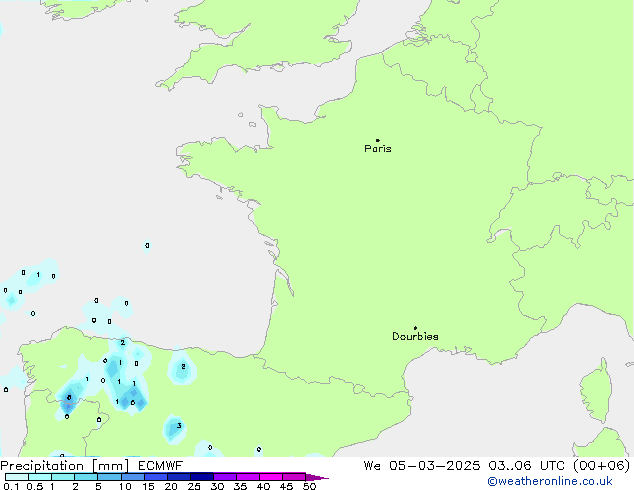Click the 'Precipitation [mm]' title text
The height and width of the screenshot is (490, 634).
[x=64, y=466]
